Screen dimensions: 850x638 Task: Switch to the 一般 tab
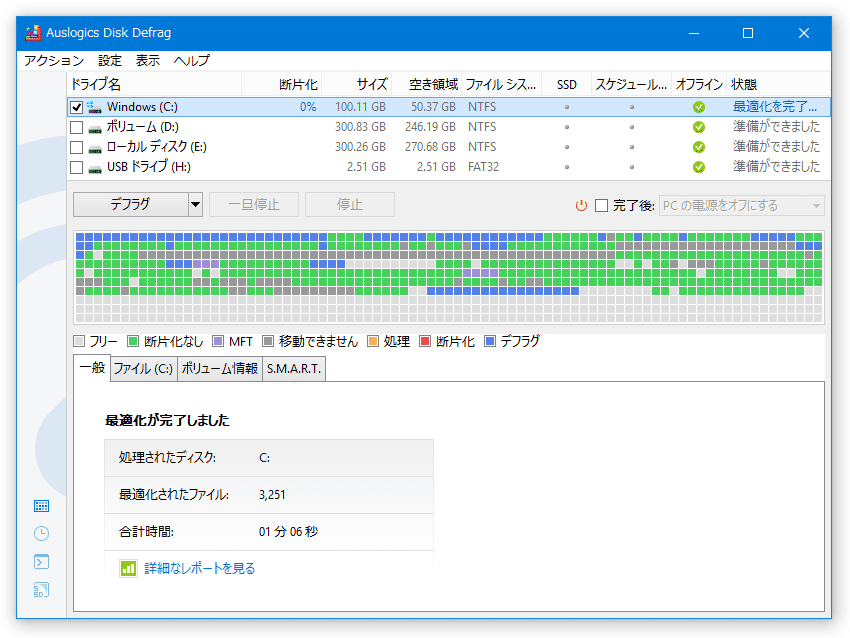[92, 368]
